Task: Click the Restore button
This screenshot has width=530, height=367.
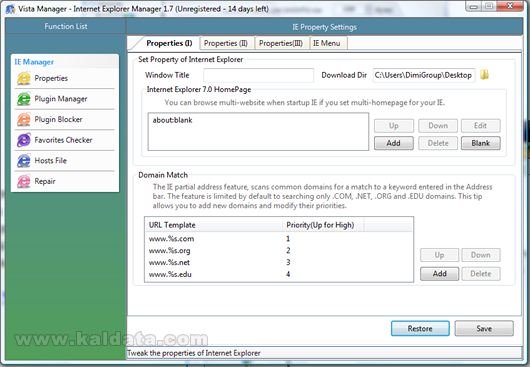Action: pos(420,328)
